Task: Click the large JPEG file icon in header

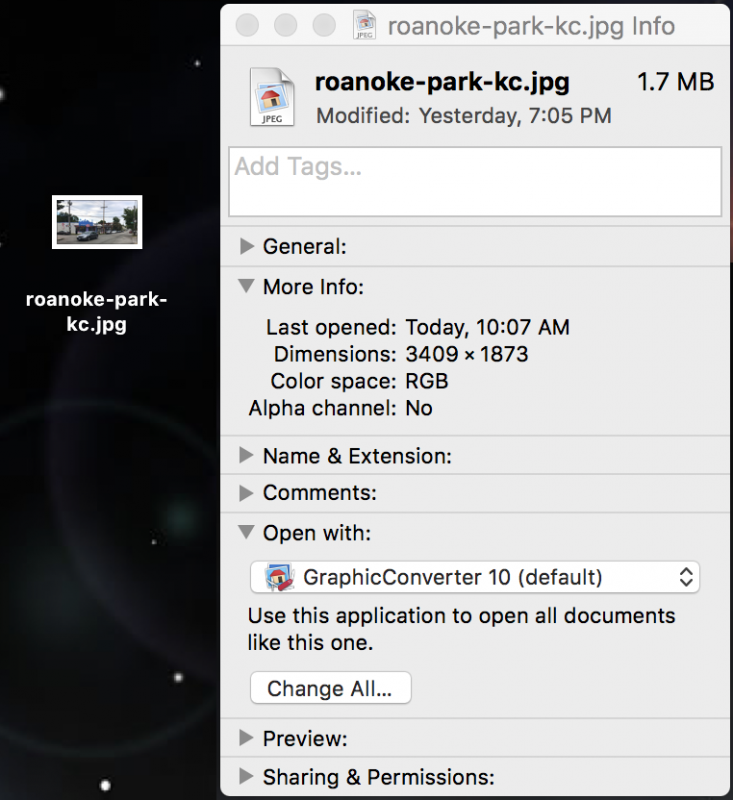Action: pos(272,97)
